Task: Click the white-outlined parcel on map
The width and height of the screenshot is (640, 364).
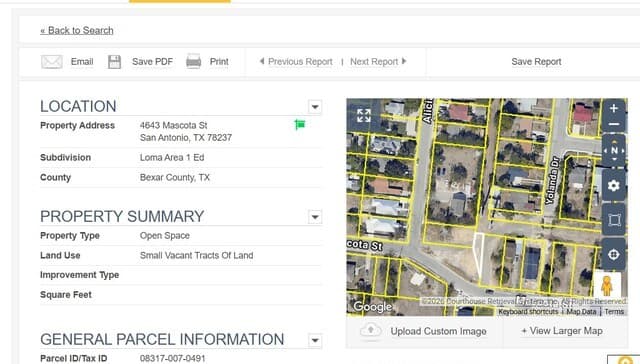Action: pos(478,257)
